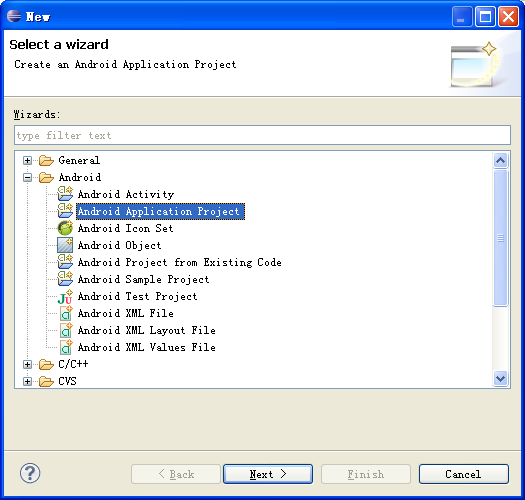Click the disabled Finish button
Image resolution: width=525 pixels, height=500 pixels.
366,474
